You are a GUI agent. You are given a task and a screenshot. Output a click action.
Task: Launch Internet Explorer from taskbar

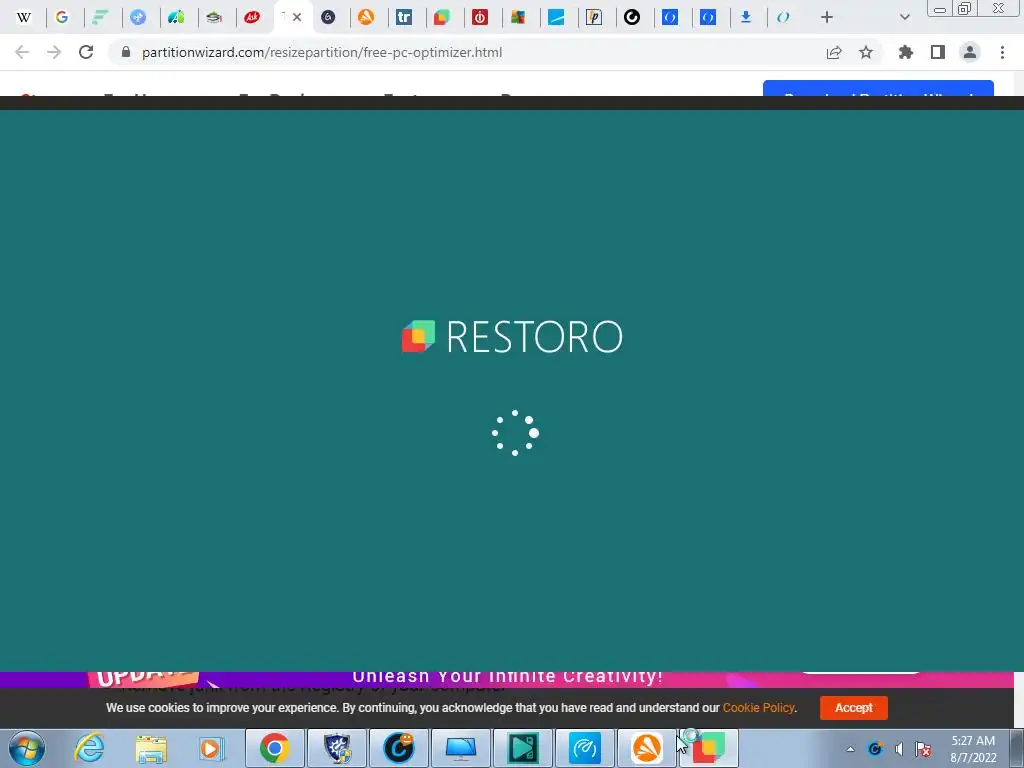(89, 748)
